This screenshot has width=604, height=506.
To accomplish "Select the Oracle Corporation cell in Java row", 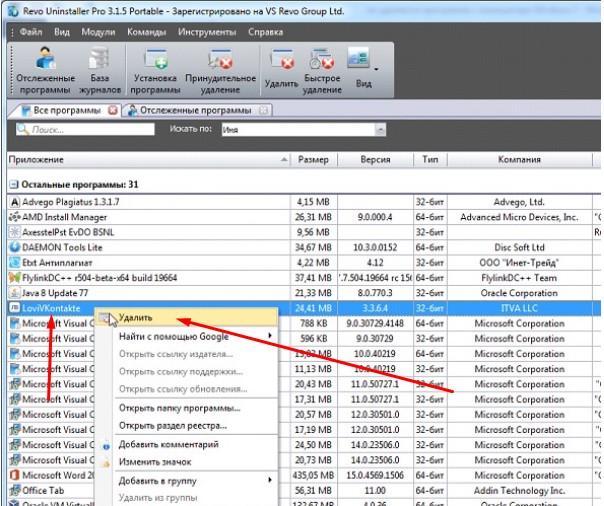I will 519,293.
